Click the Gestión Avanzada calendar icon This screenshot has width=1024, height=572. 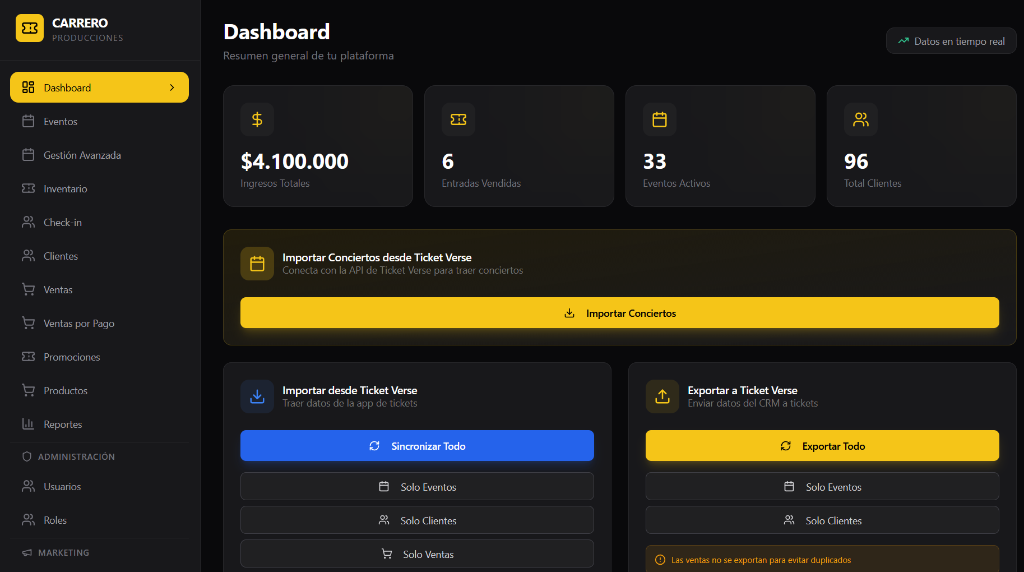coord(28,155)
